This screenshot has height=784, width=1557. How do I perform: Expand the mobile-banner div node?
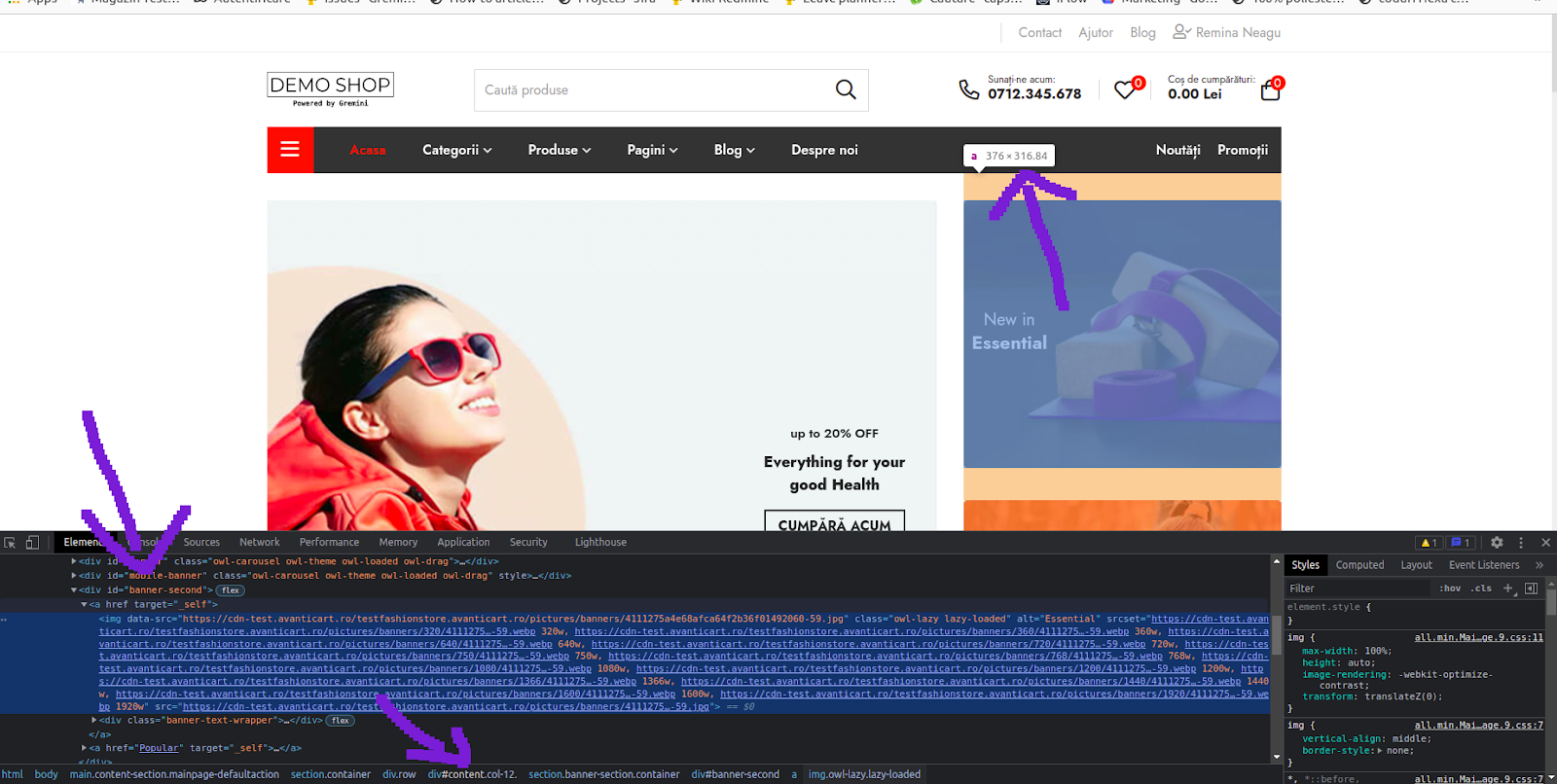click(74, 576)
